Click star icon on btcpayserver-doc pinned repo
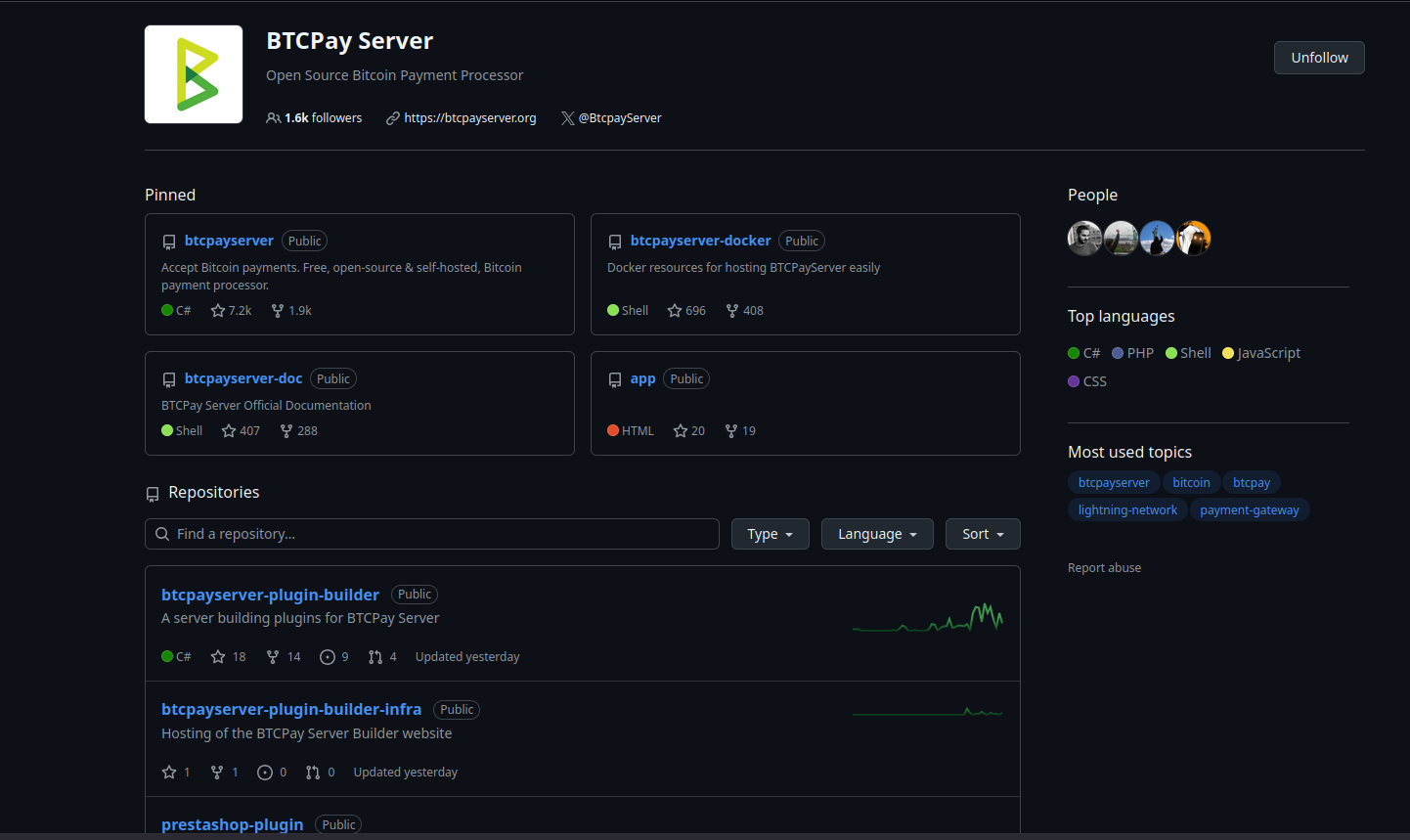 (229, 431)
